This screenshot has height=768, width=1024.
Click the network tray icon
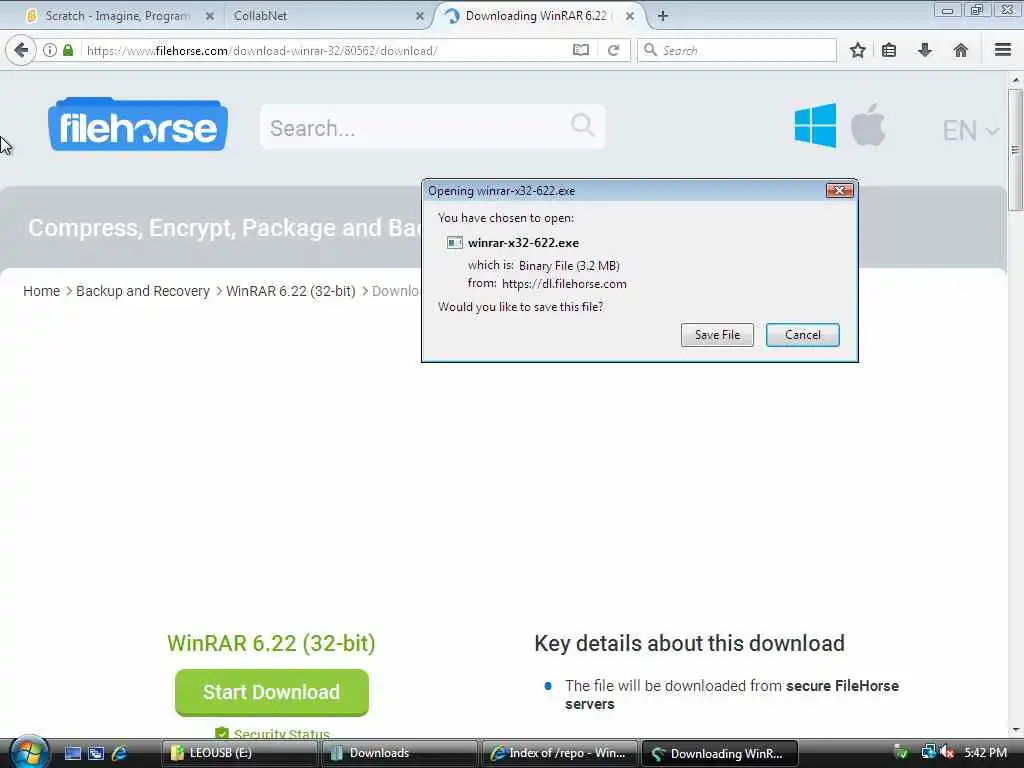coord(928,752)
